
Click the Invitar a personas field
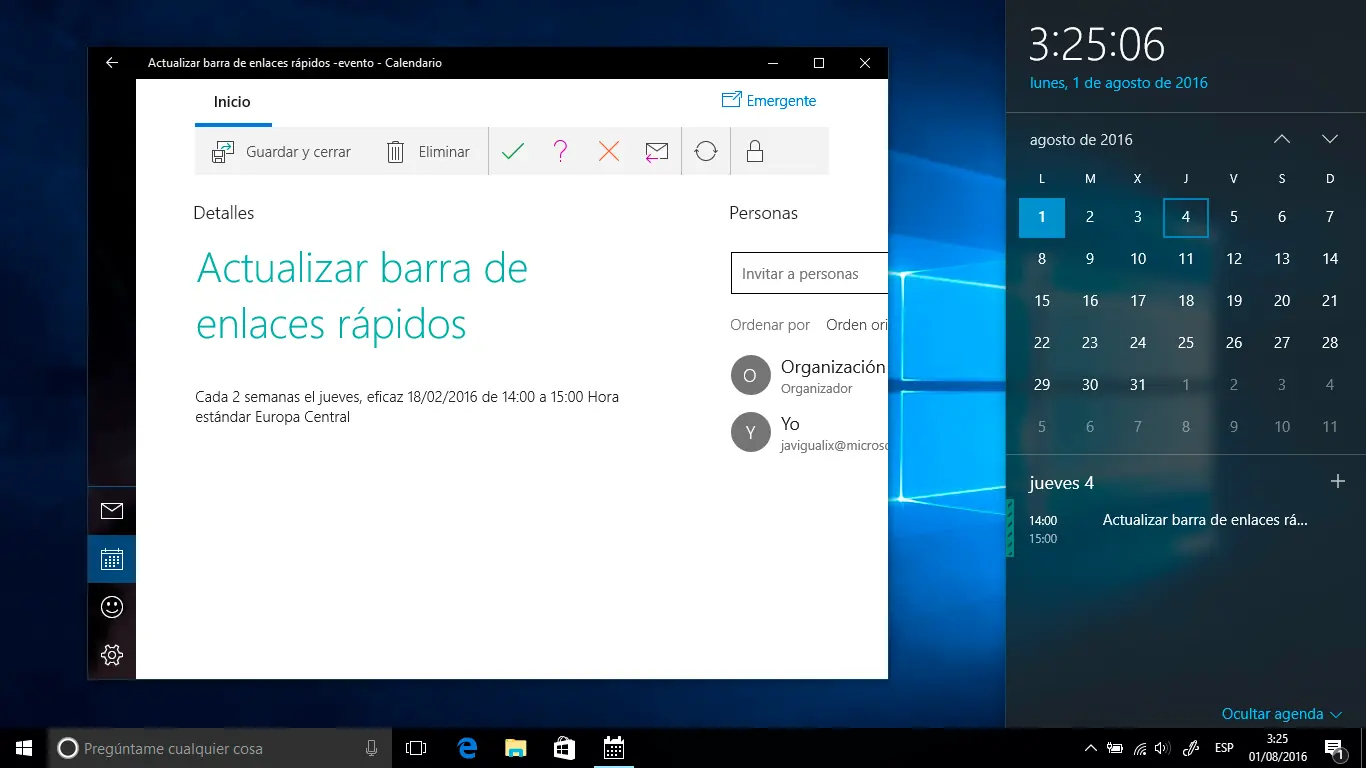(x=805, y=272)
